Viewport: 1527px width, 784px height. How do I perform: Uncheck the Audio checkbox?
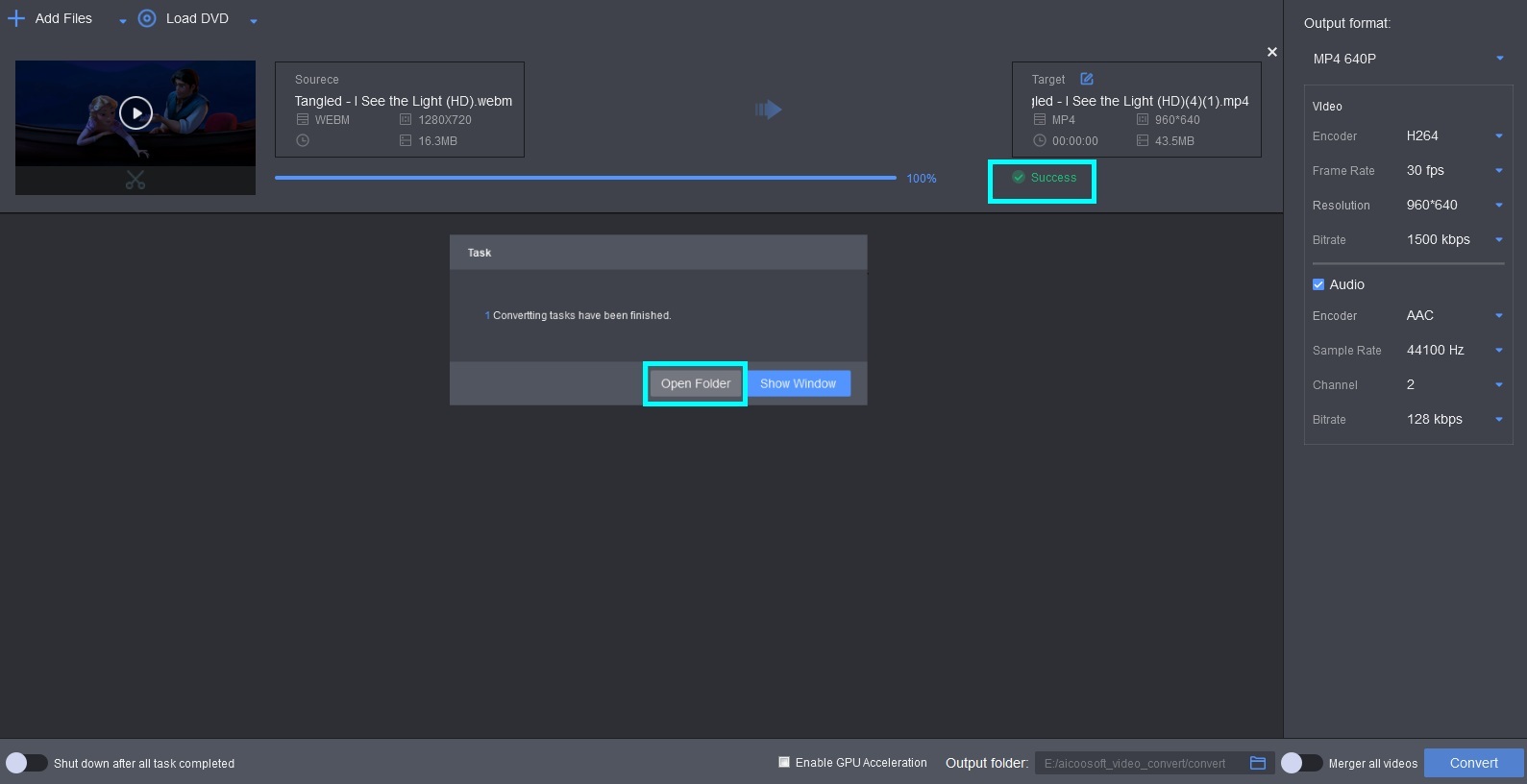coord(1318,284)
